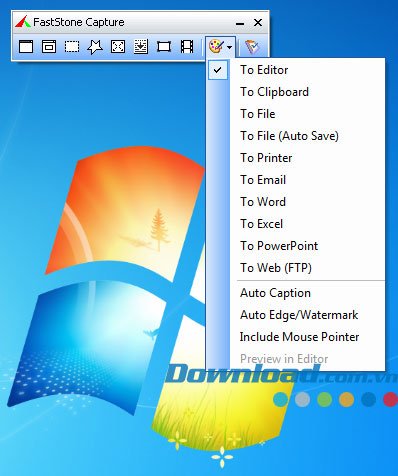Select Capture Active Window tool
398x476 pixels.
pyautogui.click(x=26, y=47)
